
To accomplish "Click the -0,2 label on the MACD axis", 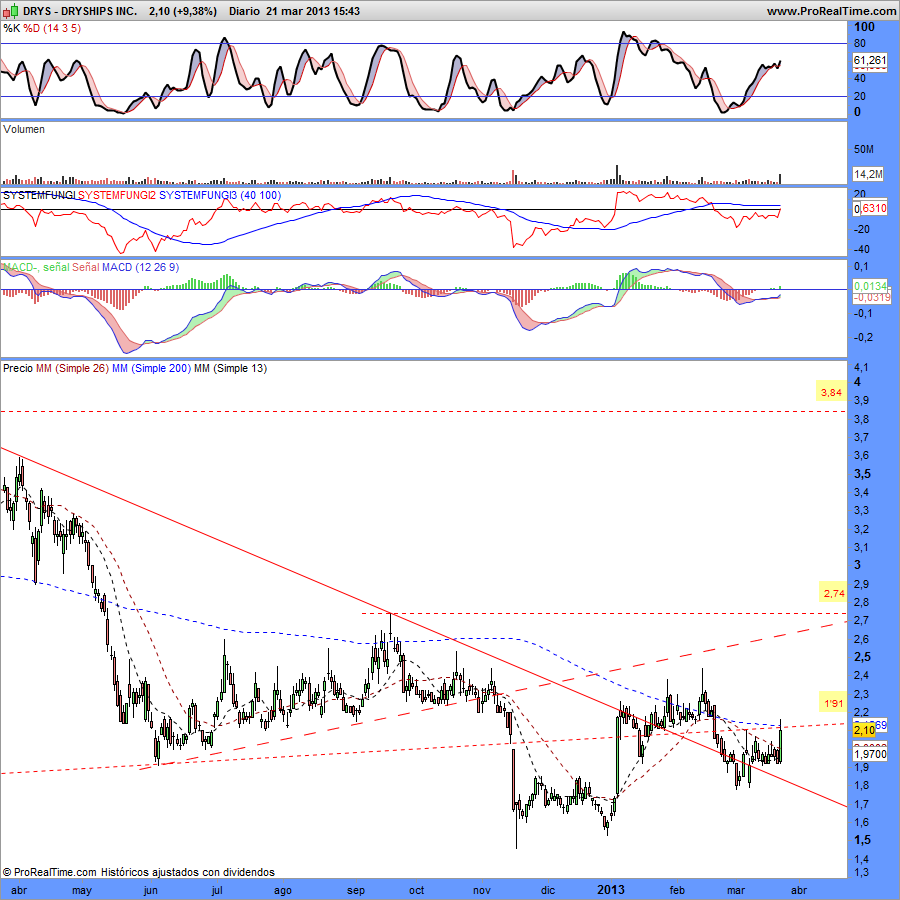I will pos(862,337).
